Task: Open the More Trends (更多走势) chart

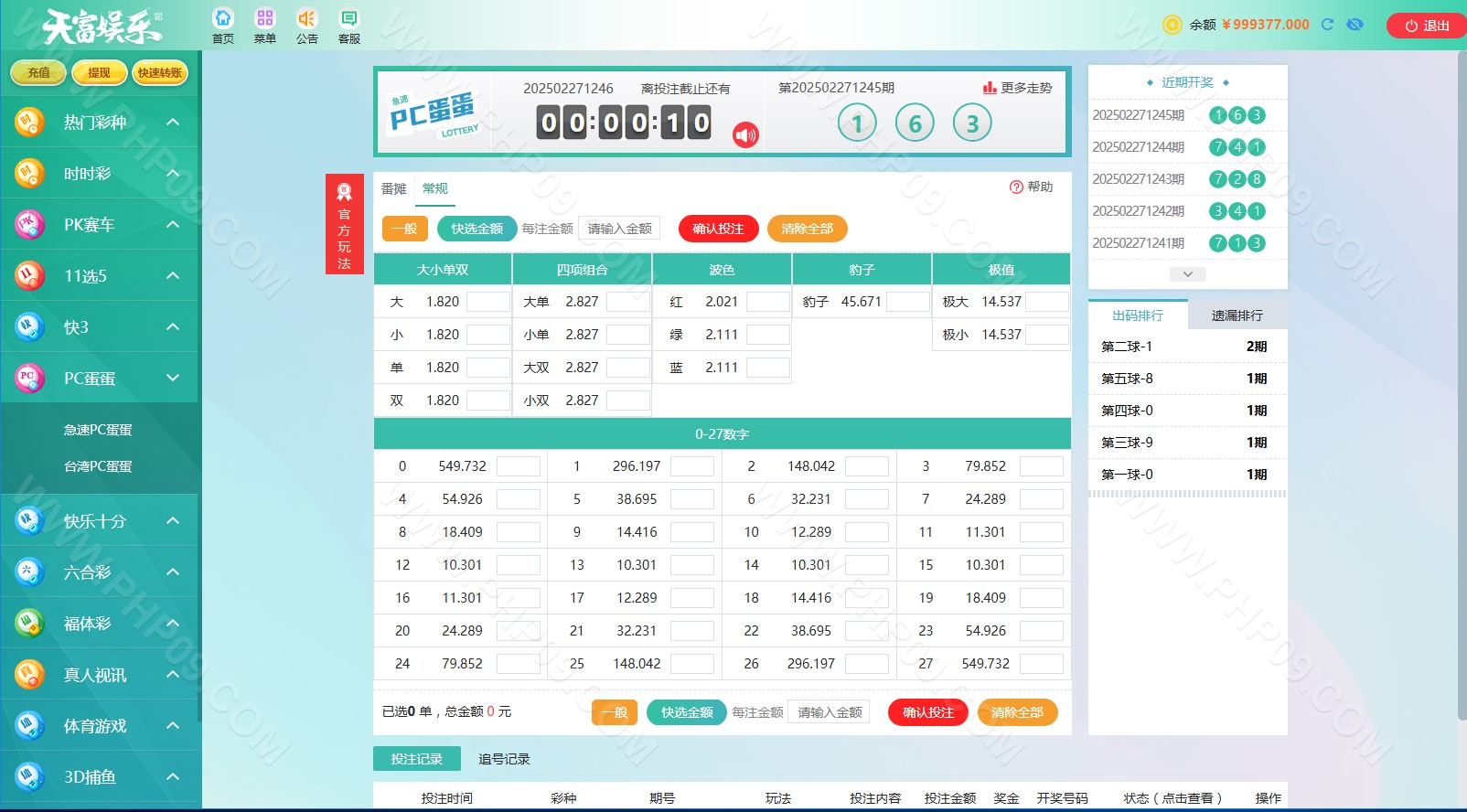Action: pyautogui.click(x=1017, y=88)
